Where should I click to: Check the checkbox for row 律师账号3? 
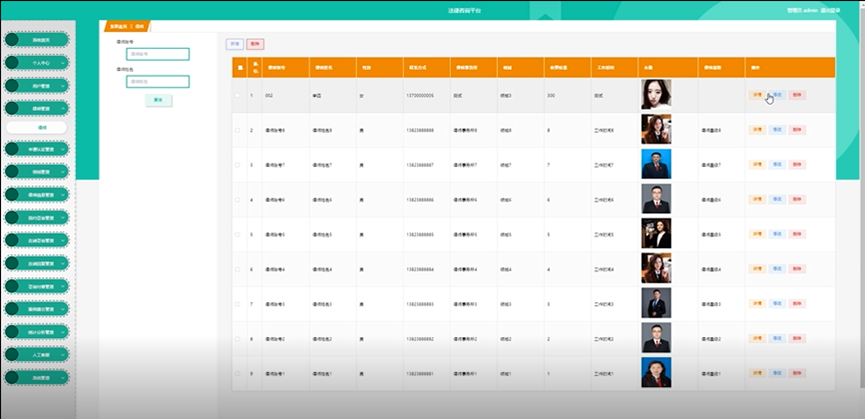(238, 304)
